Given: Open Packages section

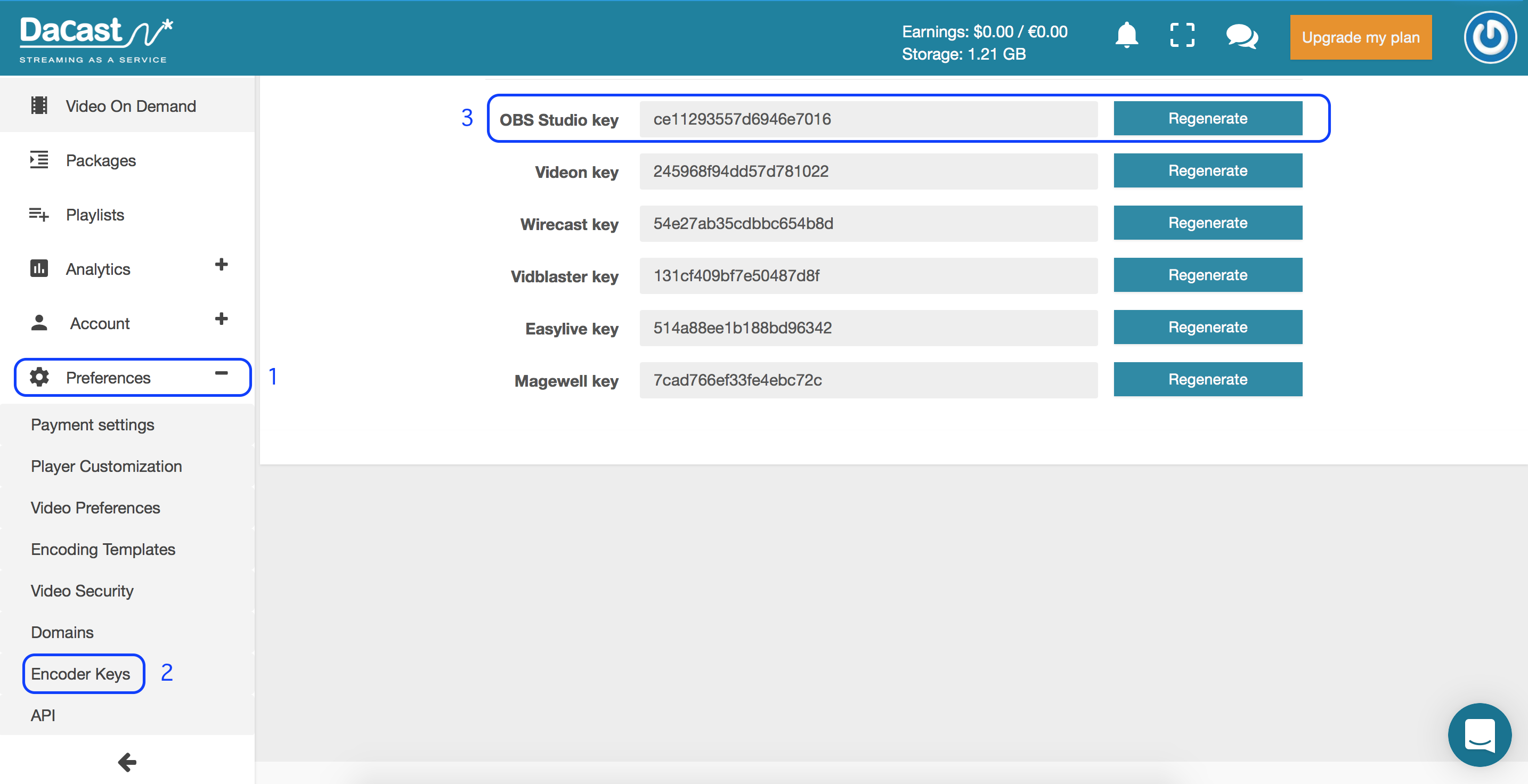Looking at the screenshot, I should click(127, 160).
